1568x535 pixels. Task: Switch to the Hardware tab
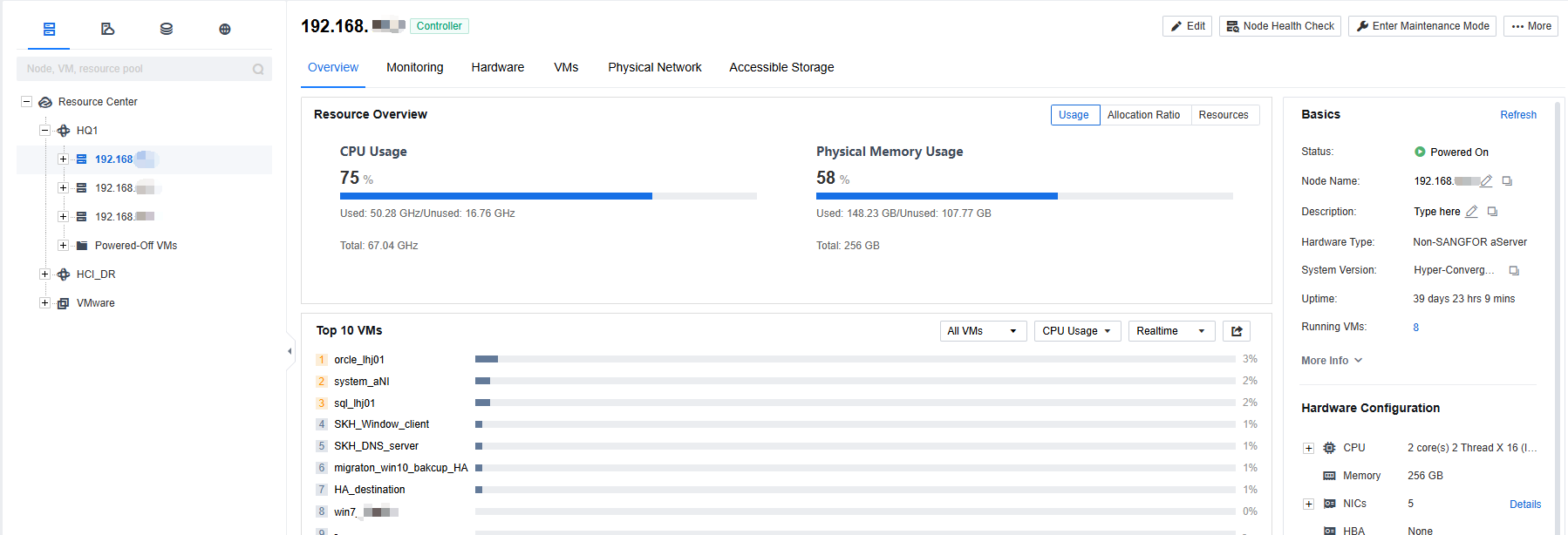[x=498, y=67]
